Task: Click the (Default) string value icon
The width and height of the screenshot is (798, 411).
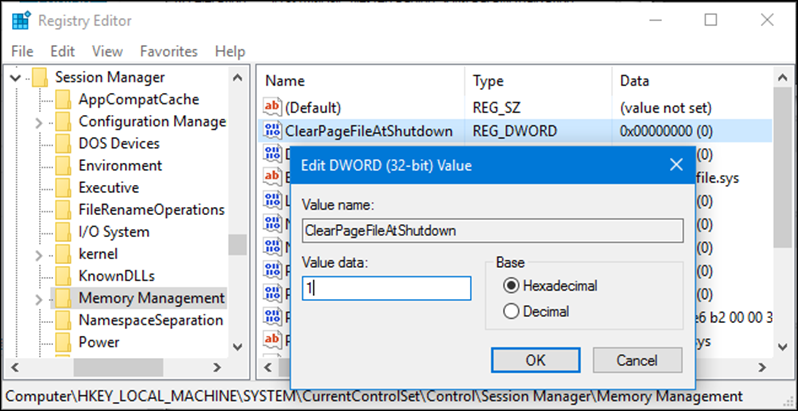Action: [272, 108]
